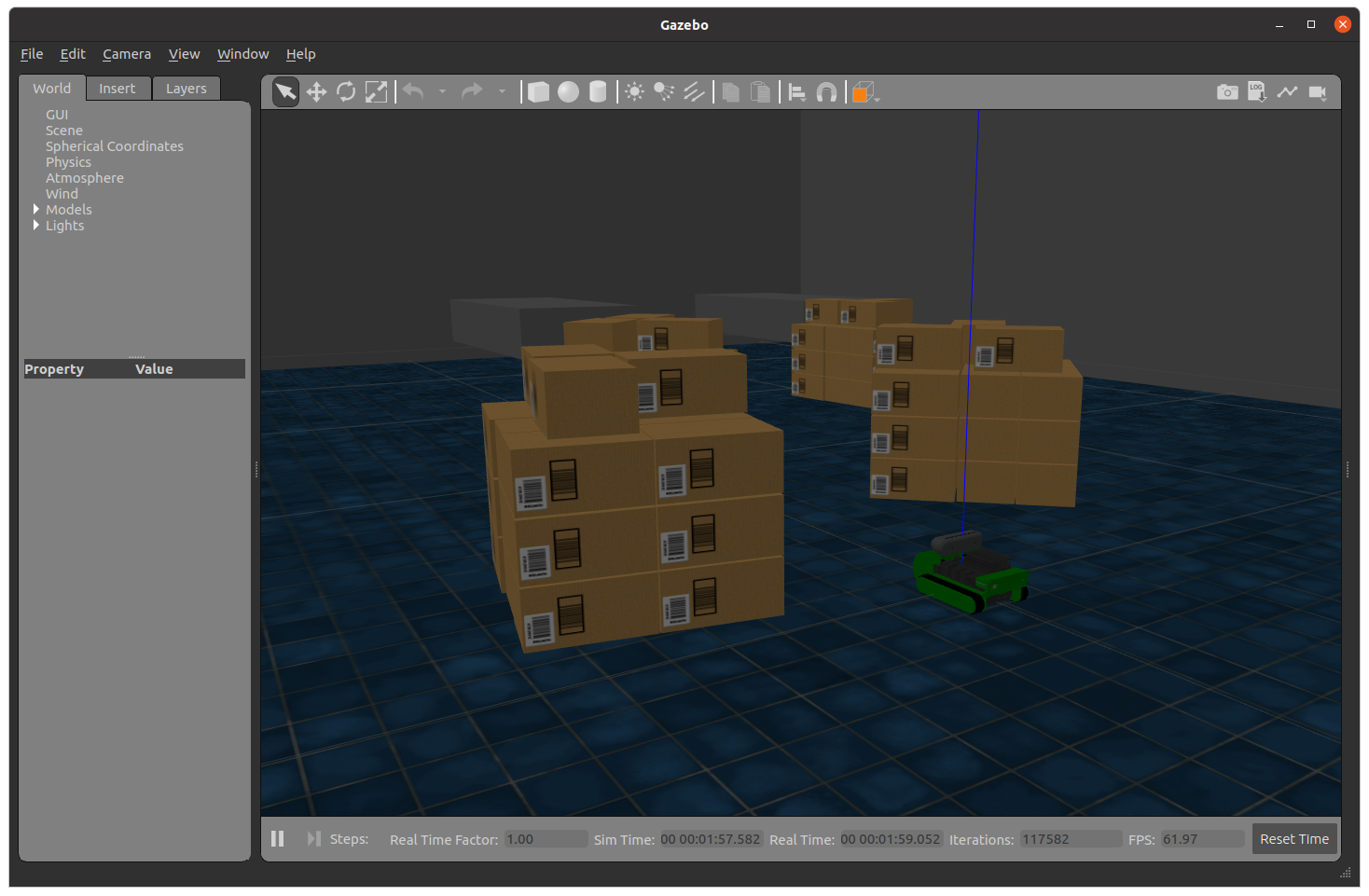Click the redo arrow icon
1369x896 pixels.
tap(473, 91)
